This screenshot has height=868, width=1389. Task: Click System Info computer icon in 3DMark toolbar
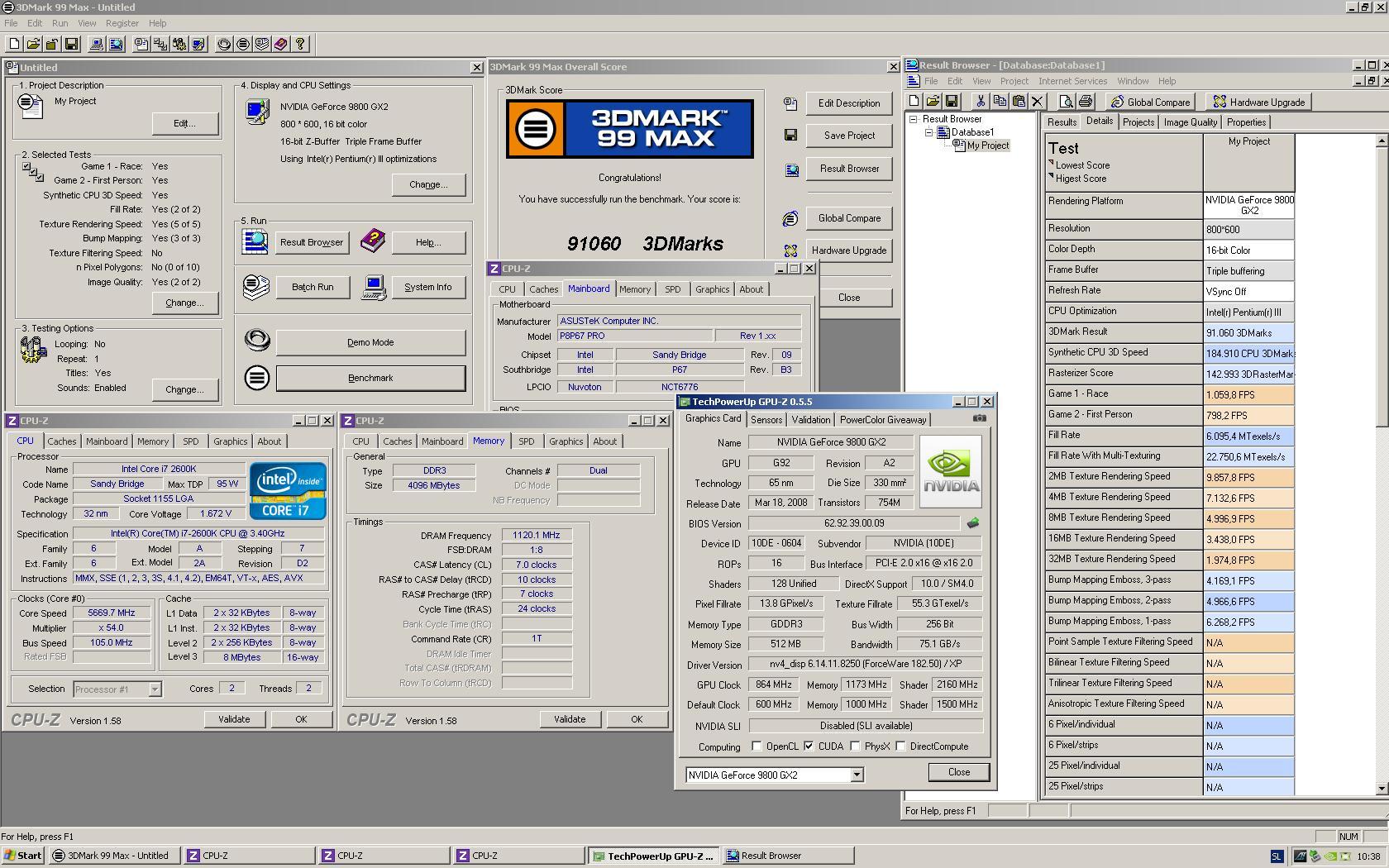point(97,44)
